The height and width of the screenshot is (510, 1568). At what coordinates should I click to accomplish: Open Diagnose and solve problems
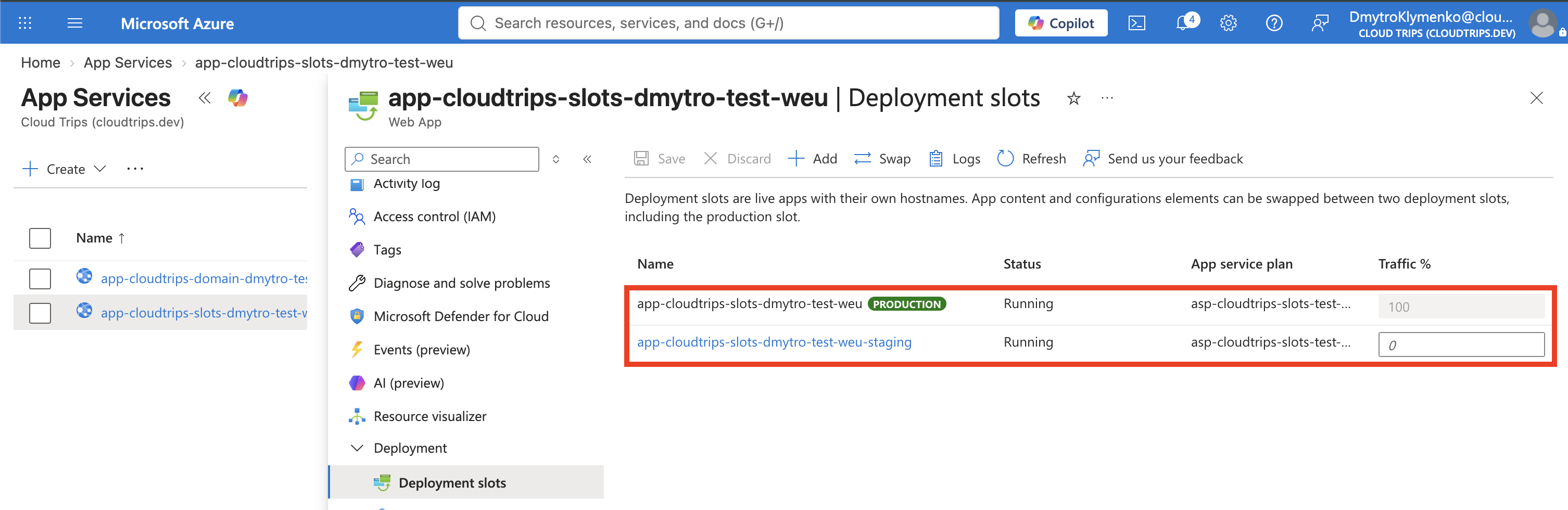coord(461,283)
